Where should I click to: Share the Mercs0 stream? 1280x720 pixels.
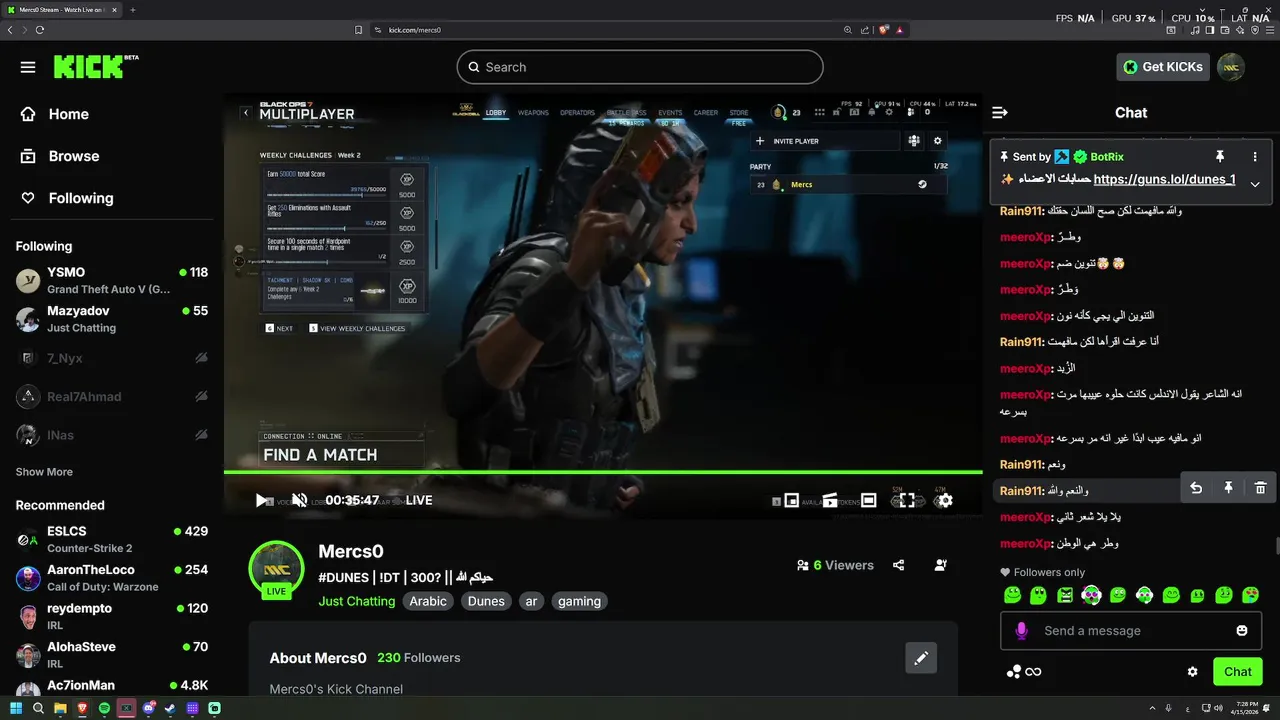pos(898,565)
